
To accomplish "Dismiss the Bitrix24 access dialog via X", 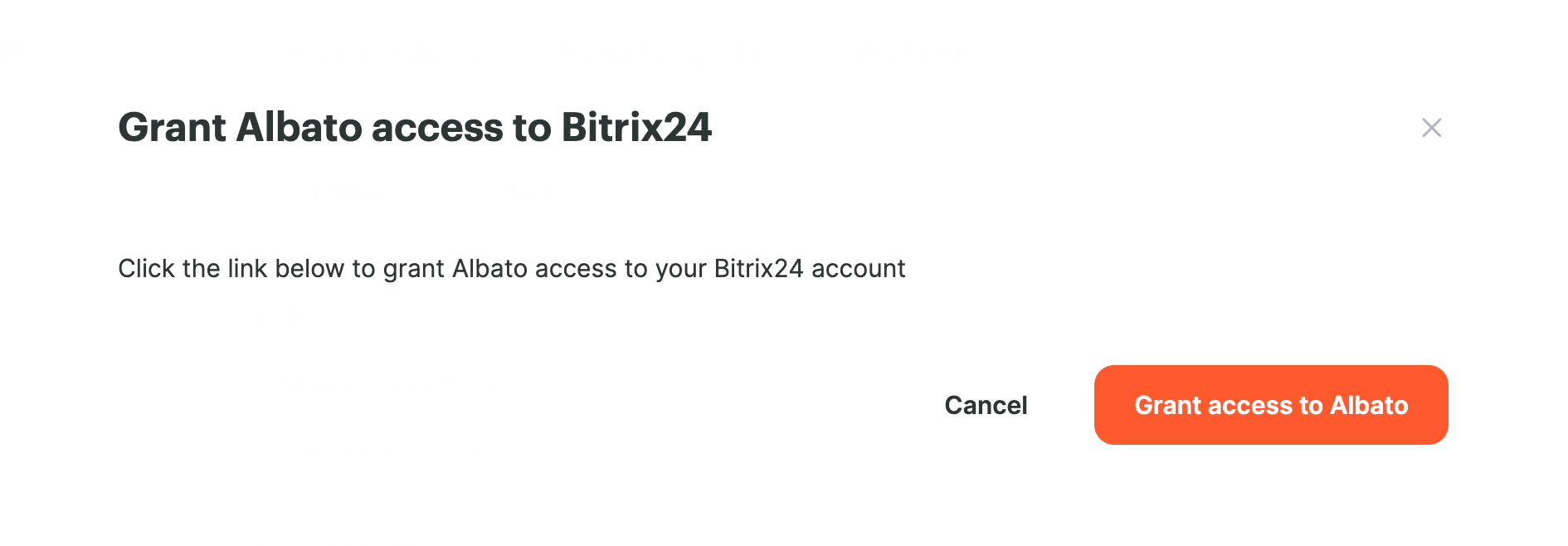I will coord(1431,128).
